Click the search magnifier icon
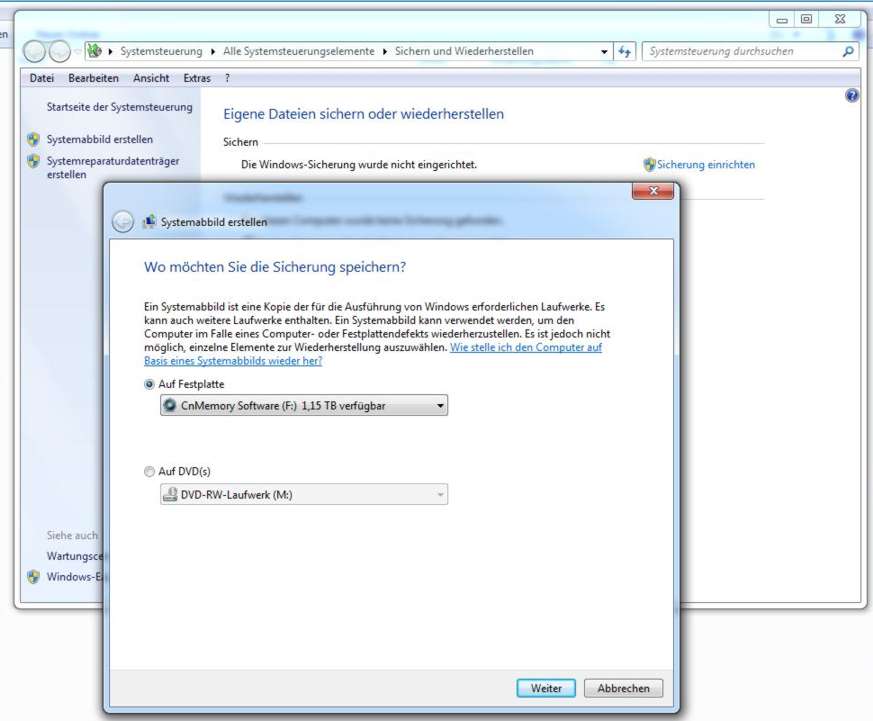 pyautogui.click(x=847, y=52)
